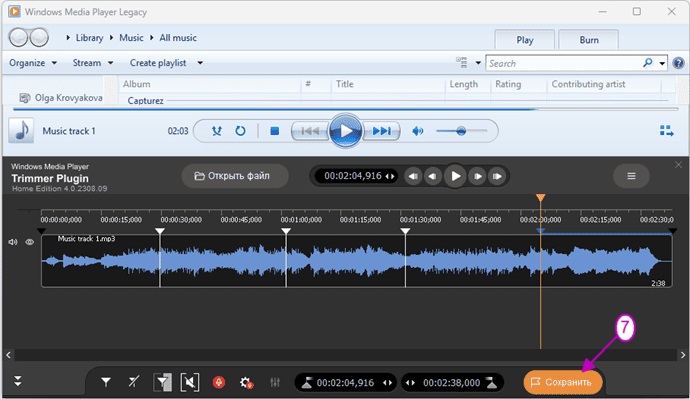Click the Media Player volume slider
The width and height of the screenshot is (690, 399).
(x=462, y=131)
